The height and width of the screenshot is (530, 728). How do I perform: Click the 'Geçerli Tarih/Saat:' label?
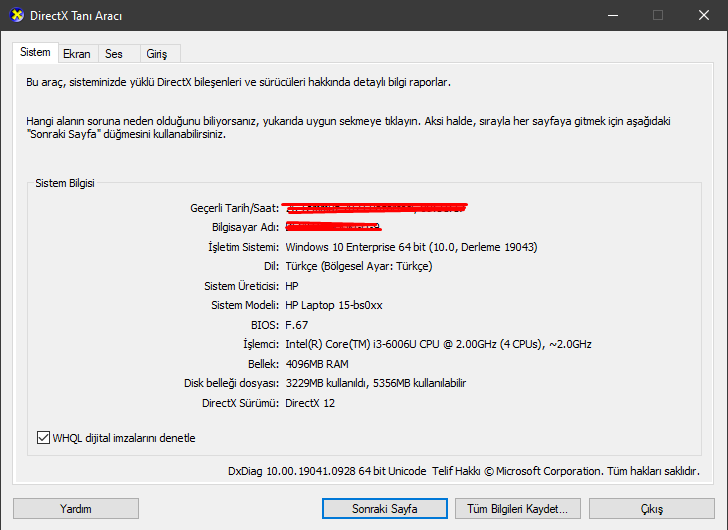235,208
